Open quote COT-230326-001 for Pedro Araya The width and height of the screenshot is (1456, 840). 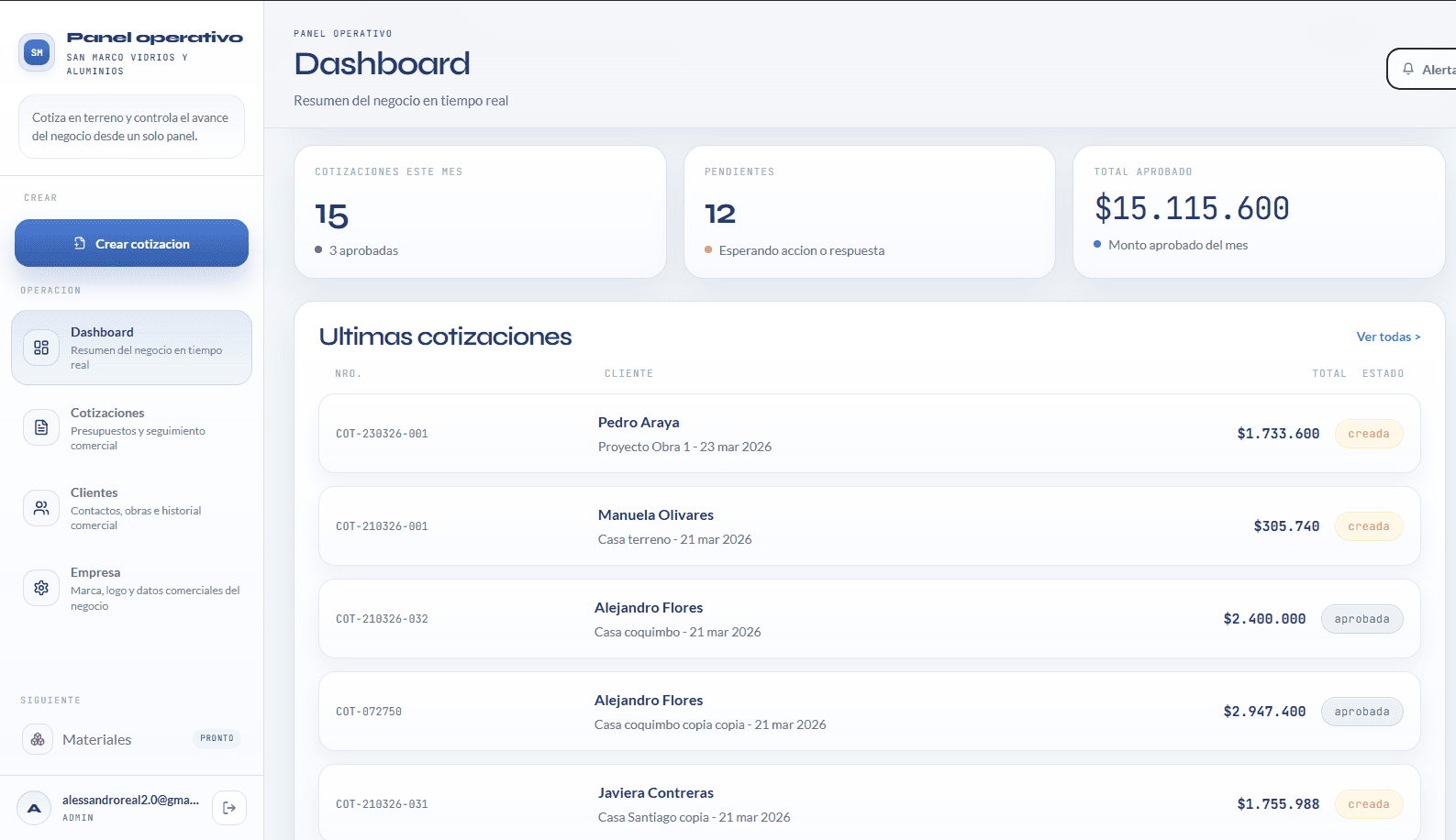(868, 434)
